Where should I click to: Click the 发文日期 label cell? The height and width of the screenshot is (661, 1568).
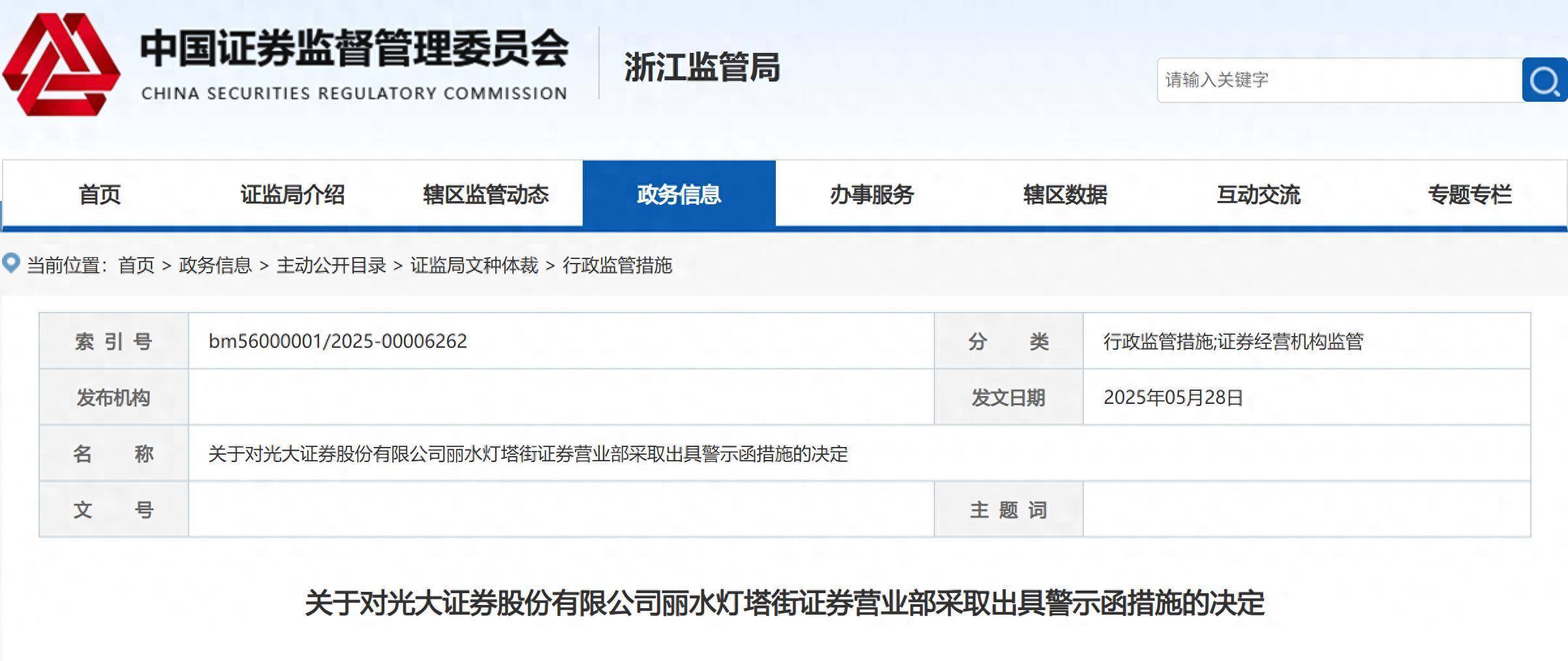[x=1009, y=397]
